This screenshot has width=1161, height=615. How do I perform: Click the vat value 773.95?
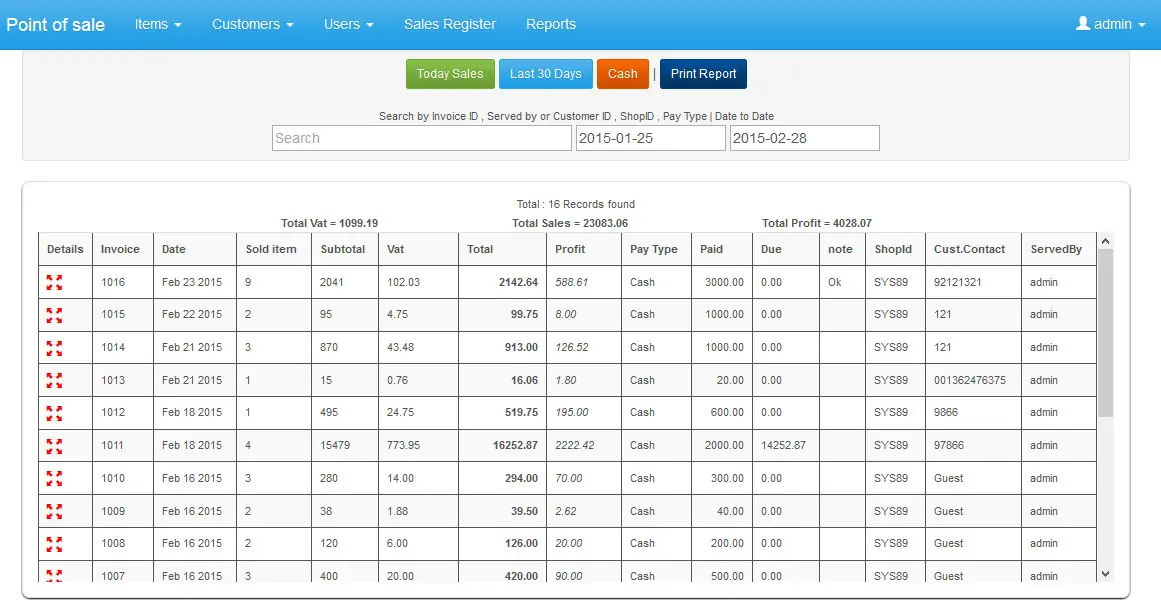pyautogui.click(x=404, y=446)
